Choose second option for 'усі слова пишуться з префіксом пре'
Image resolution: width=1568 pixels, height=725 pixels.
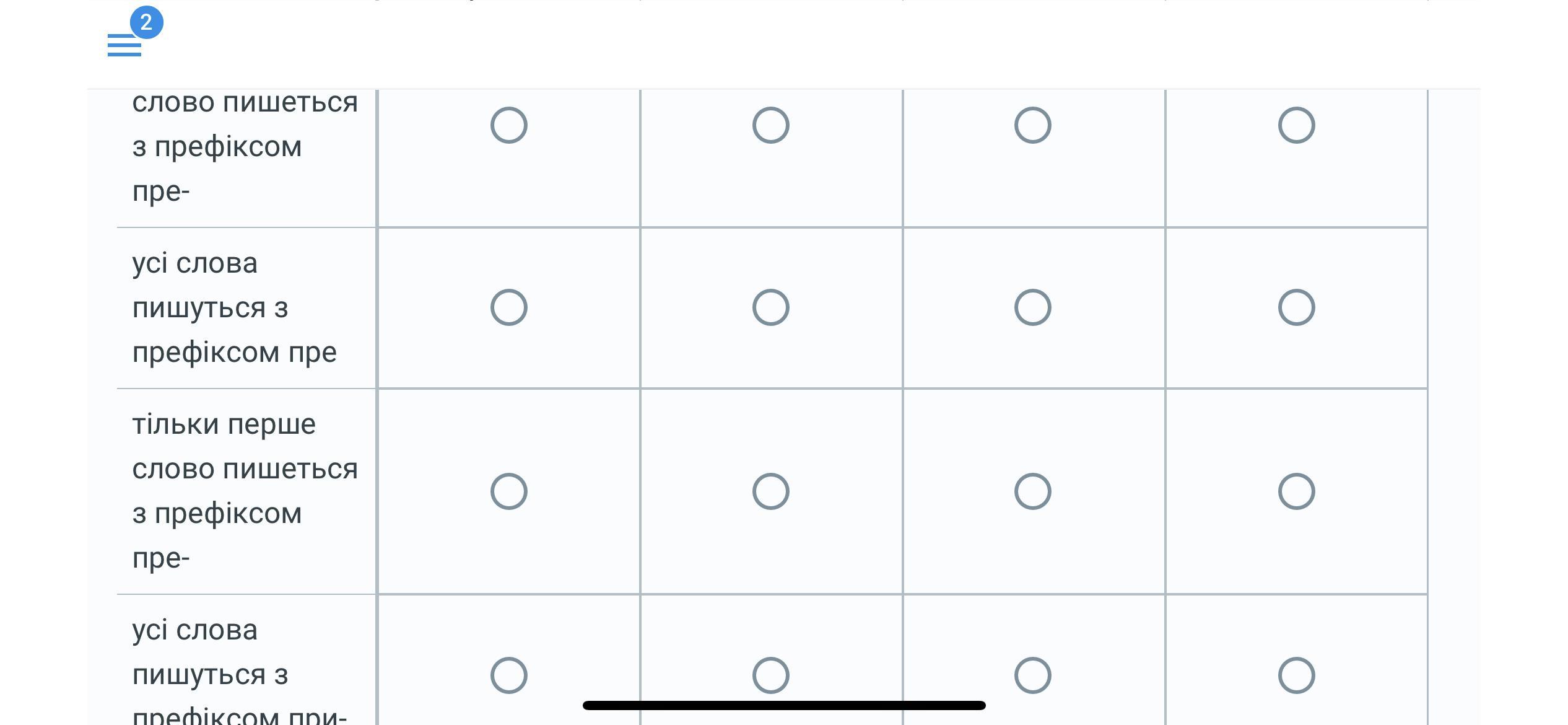771,307
